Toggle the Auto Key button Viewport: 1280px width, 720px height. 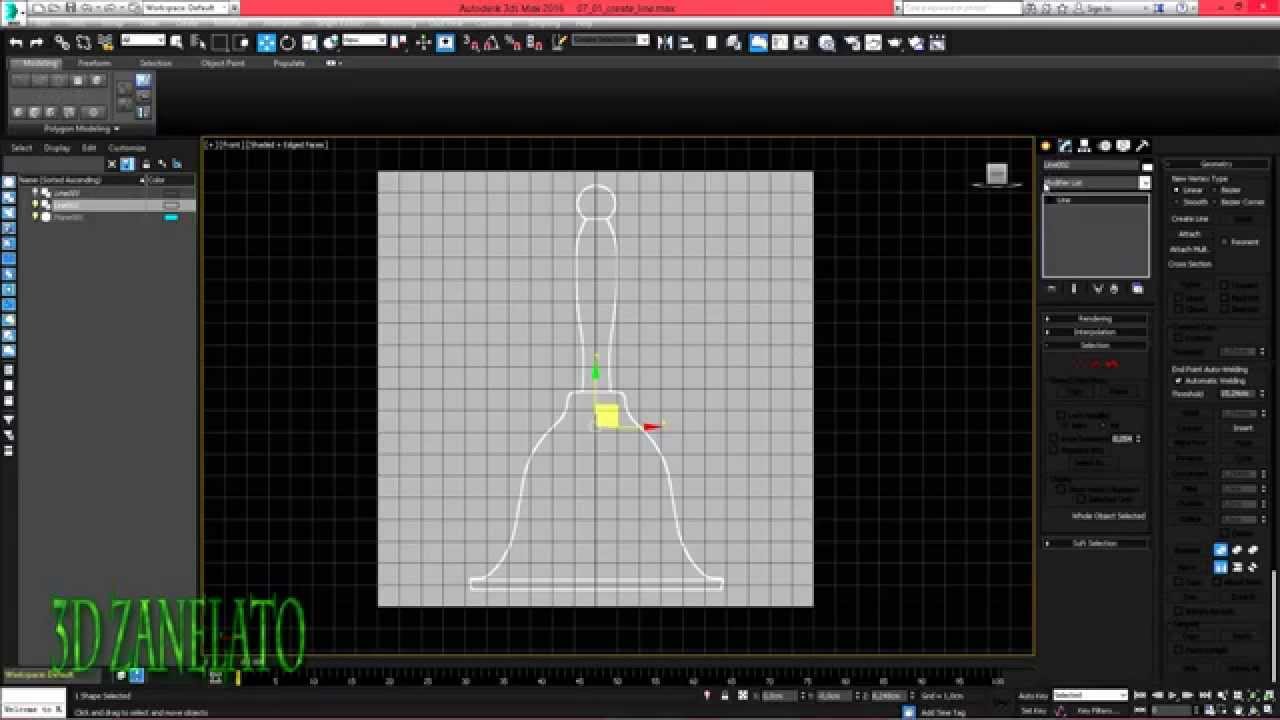coord(1033,695)
